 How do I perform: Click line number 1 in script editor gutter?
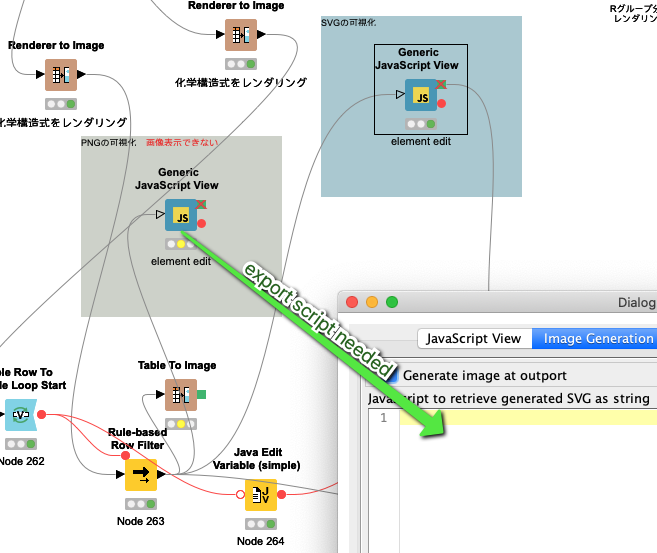tap(383, 418)
